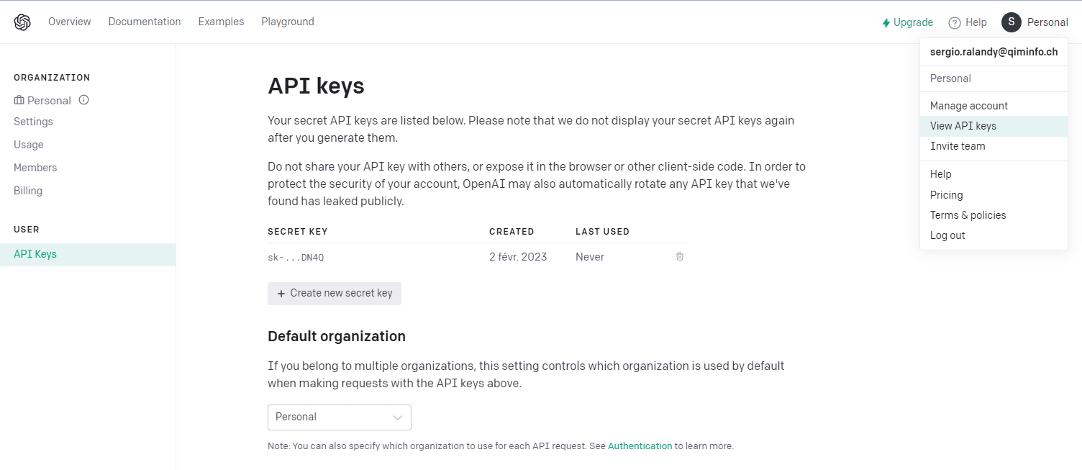The height and width of the screenshot is (470, 1082).
Task: Click the Help question mark icon
Action: click(x=954, y=23)
